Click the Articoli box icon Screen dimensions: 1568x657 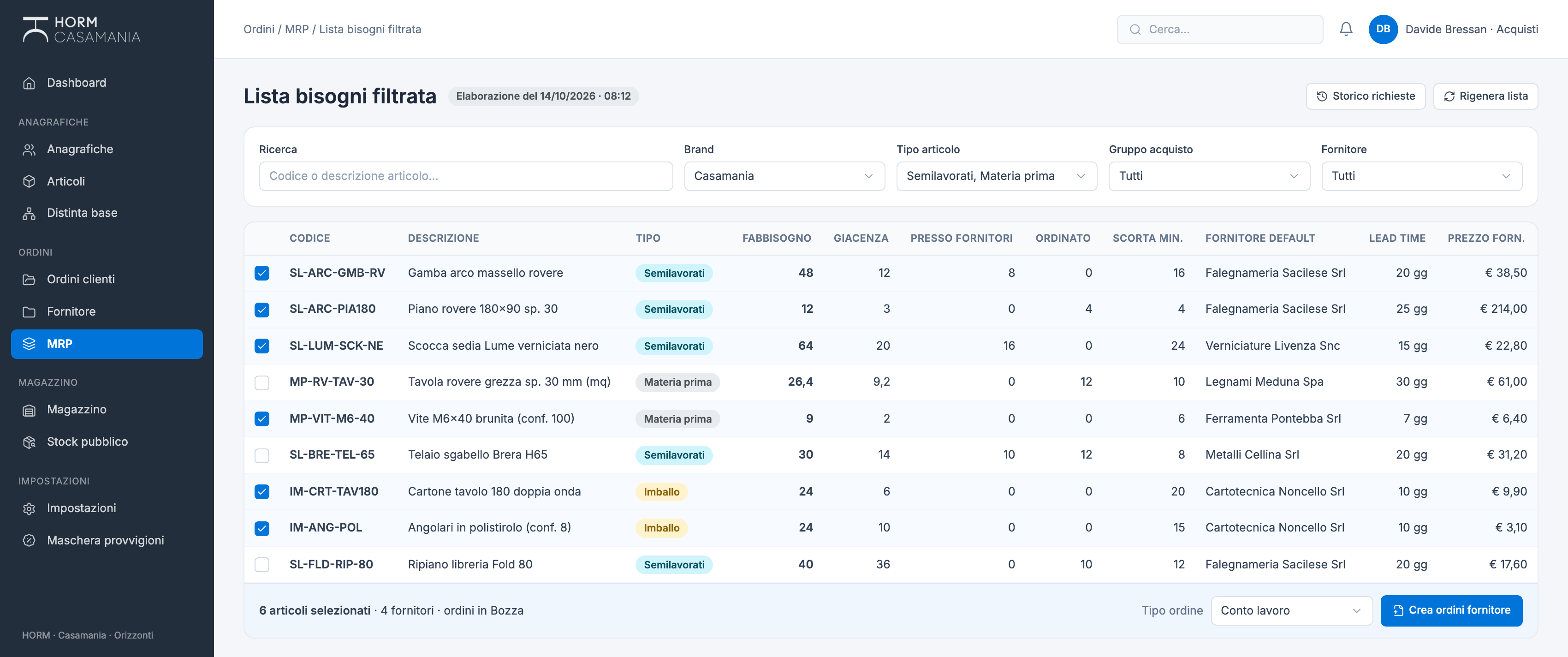tap(29, 181)
